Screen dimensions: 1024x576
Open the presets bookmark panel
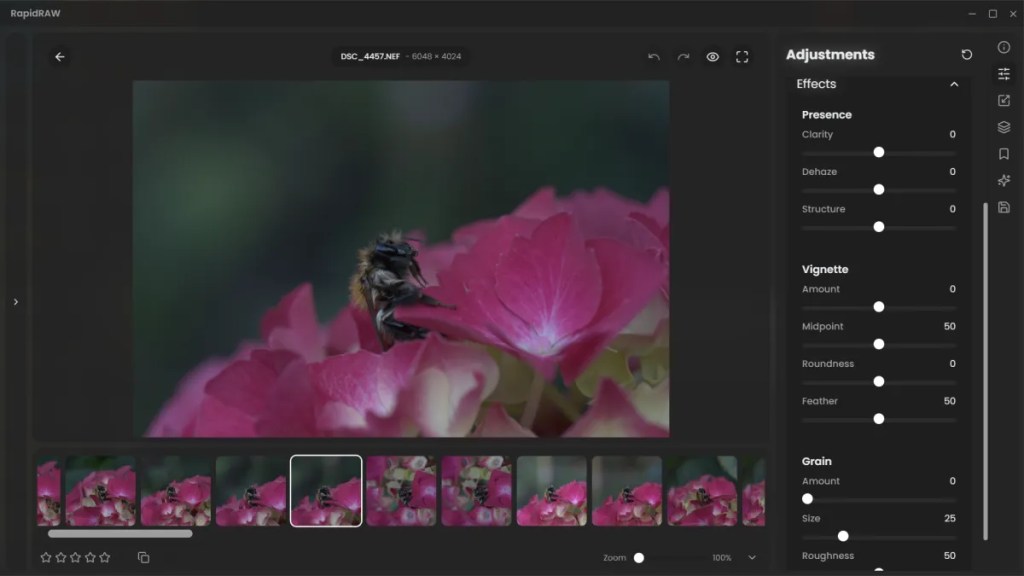1004,154
